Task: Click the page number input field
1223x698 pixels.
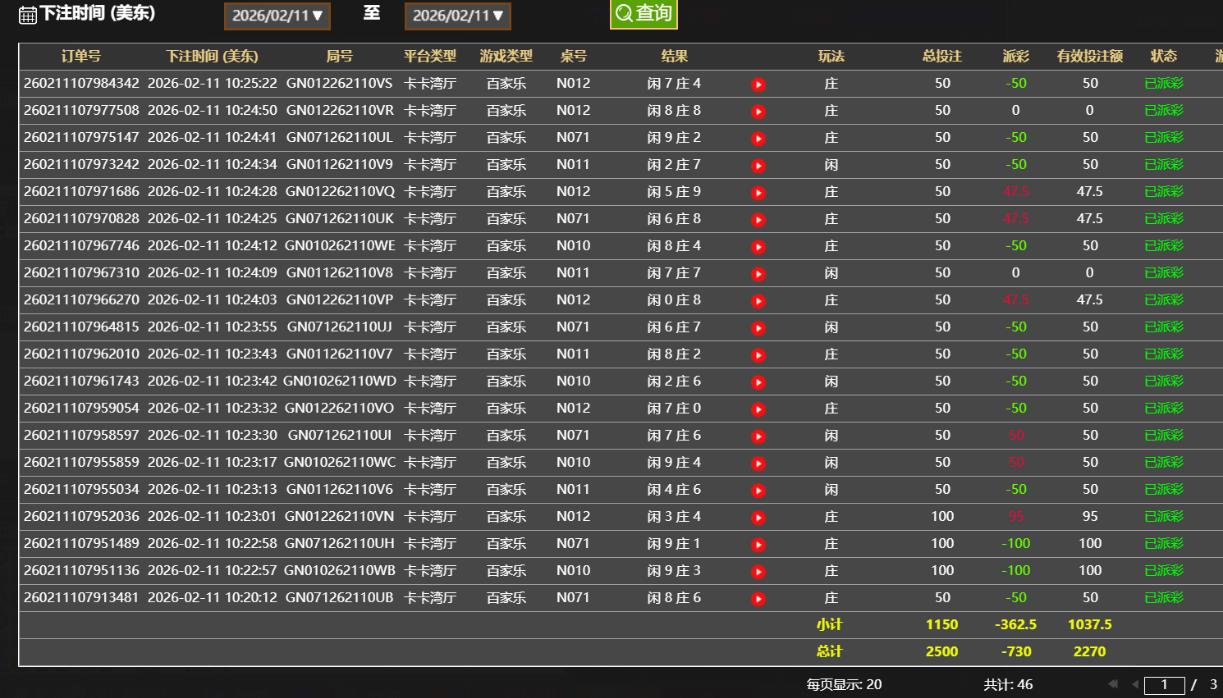Action: 1163,685
